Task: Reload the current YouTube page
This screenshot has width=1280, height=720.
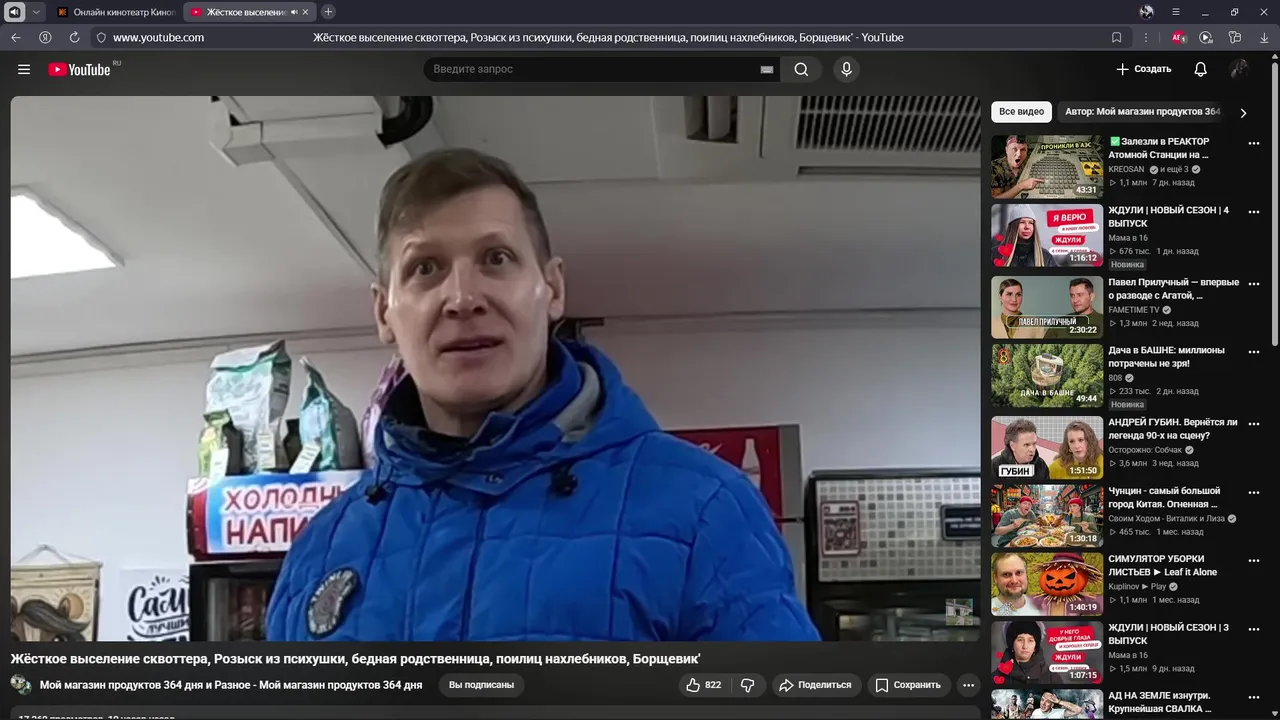Action: (x=74, y=37)
